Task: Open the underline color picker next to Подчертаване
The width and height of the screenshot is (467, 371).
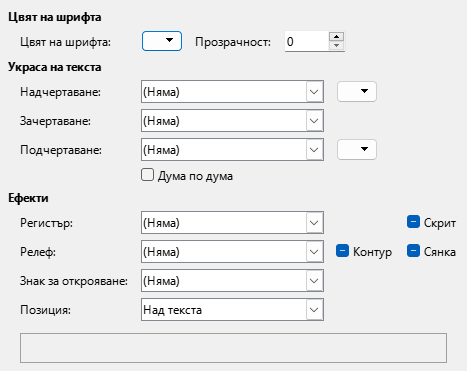Action: pos(357,149)
